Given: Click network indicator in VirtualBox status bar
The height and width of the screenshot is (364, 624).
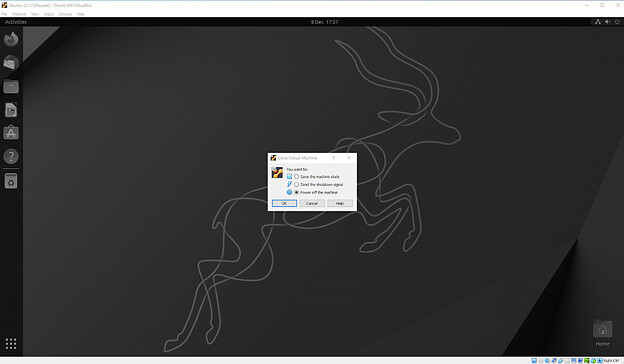Looking at the screenshot, I should tap(554, 360).
